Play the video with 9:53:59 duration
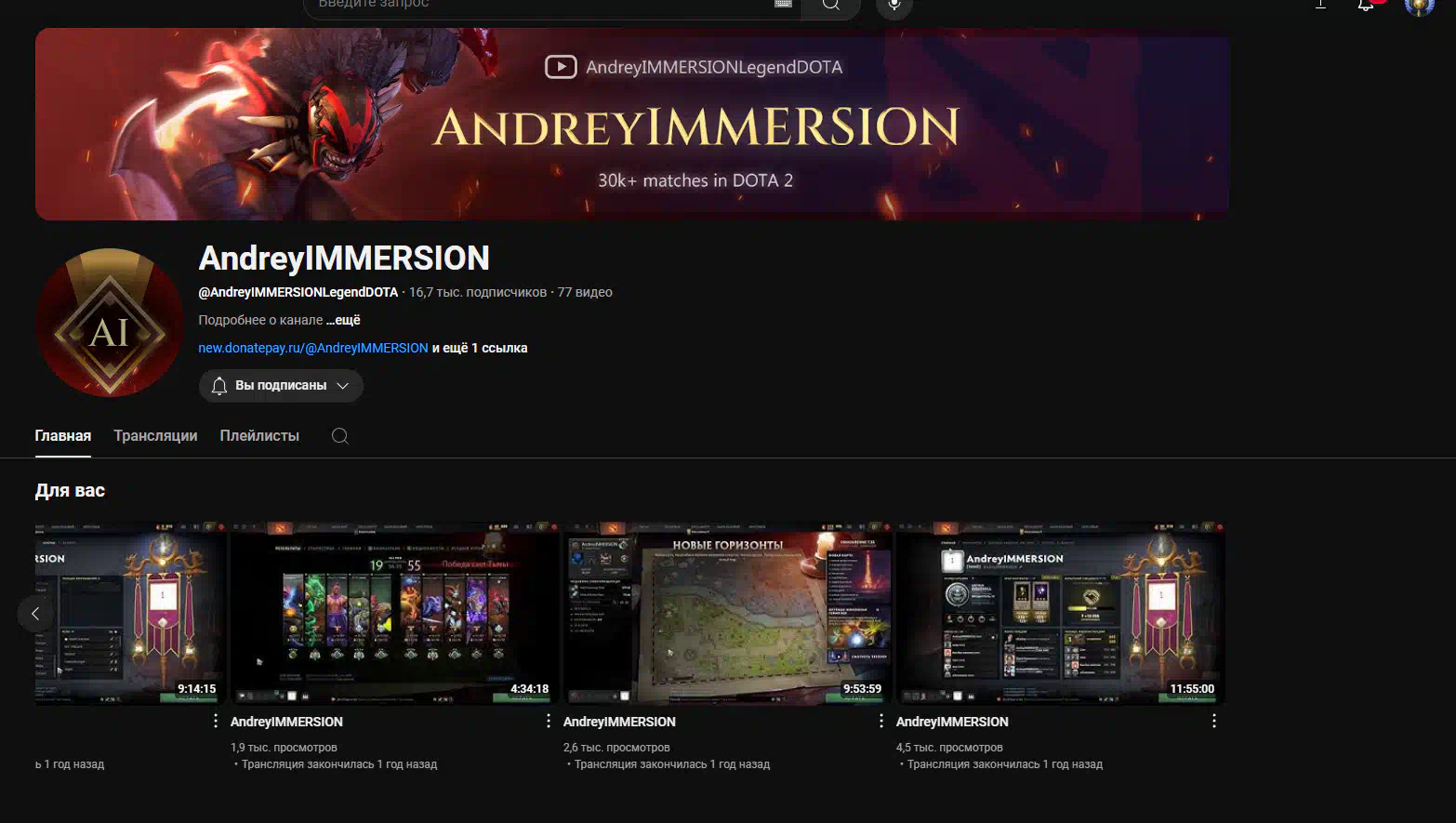The image size is (1456, 823). 728,614
